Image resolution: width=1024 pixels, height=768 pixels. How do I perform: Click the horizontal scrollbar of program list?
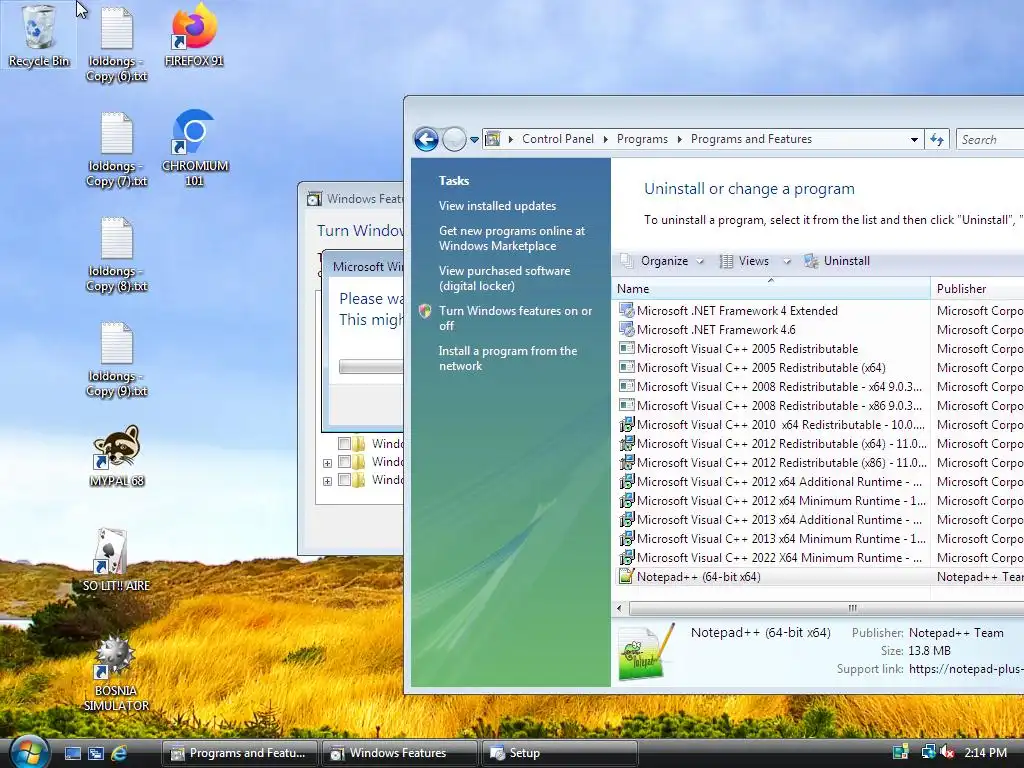pos(827,608)
